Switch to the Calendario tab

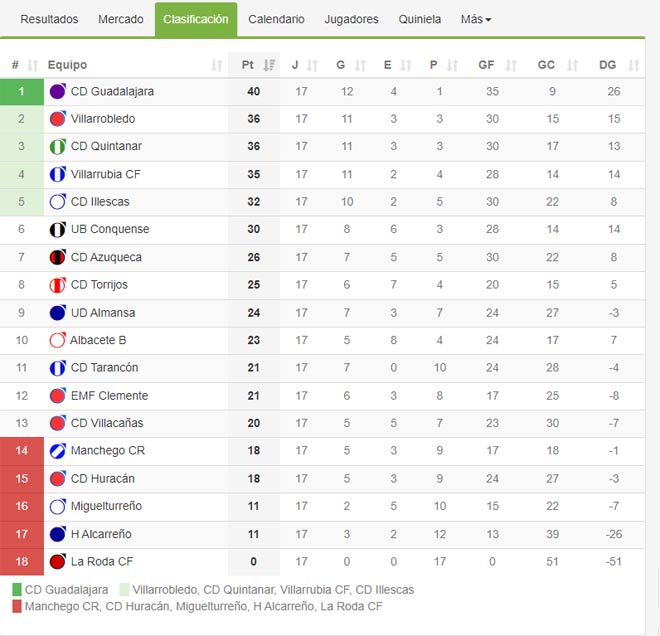pyautogui.click(x=276, y=19)
